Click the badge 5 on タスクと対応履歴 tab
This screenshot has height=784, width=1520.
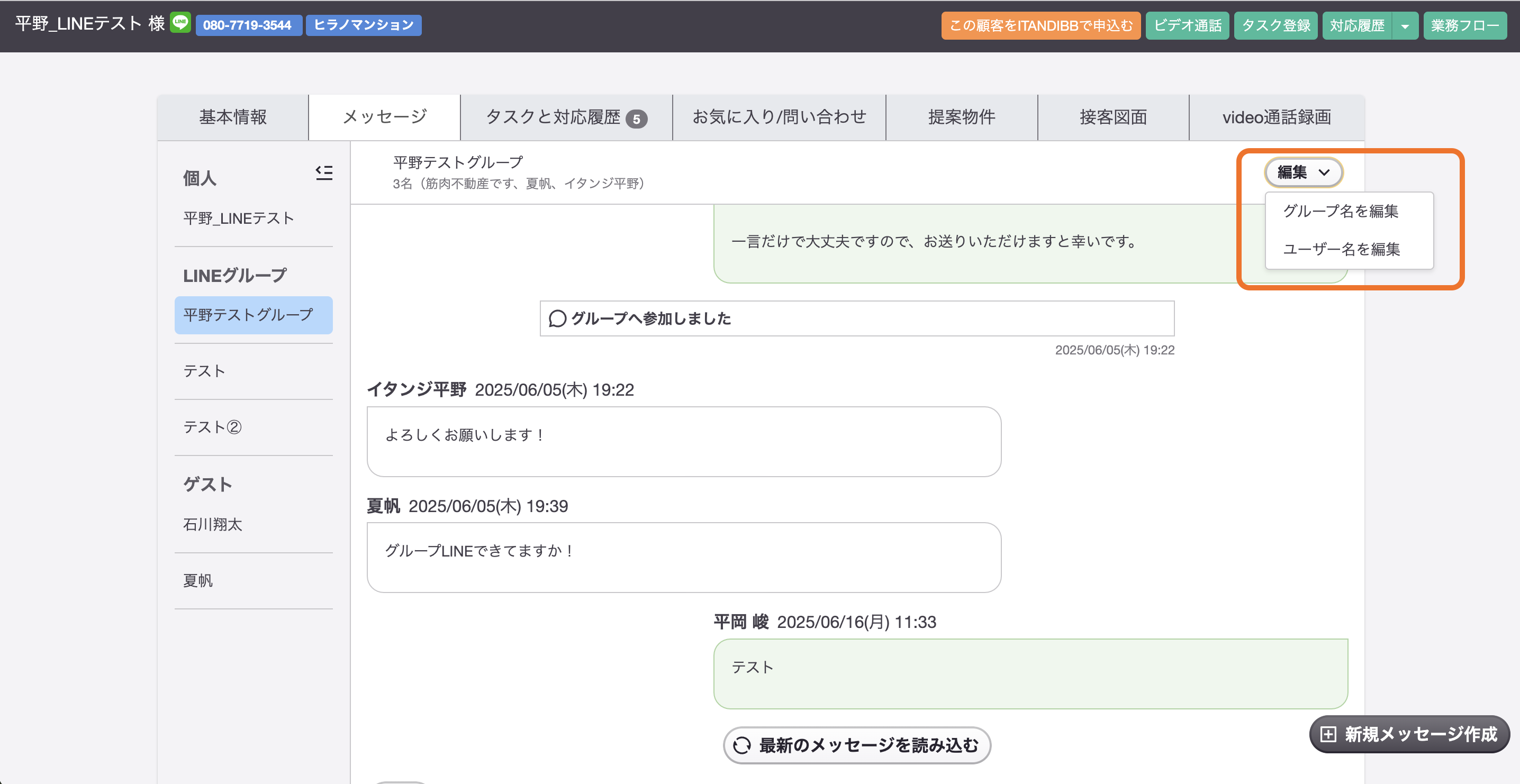pyautogui.click(x=637, y=119)
